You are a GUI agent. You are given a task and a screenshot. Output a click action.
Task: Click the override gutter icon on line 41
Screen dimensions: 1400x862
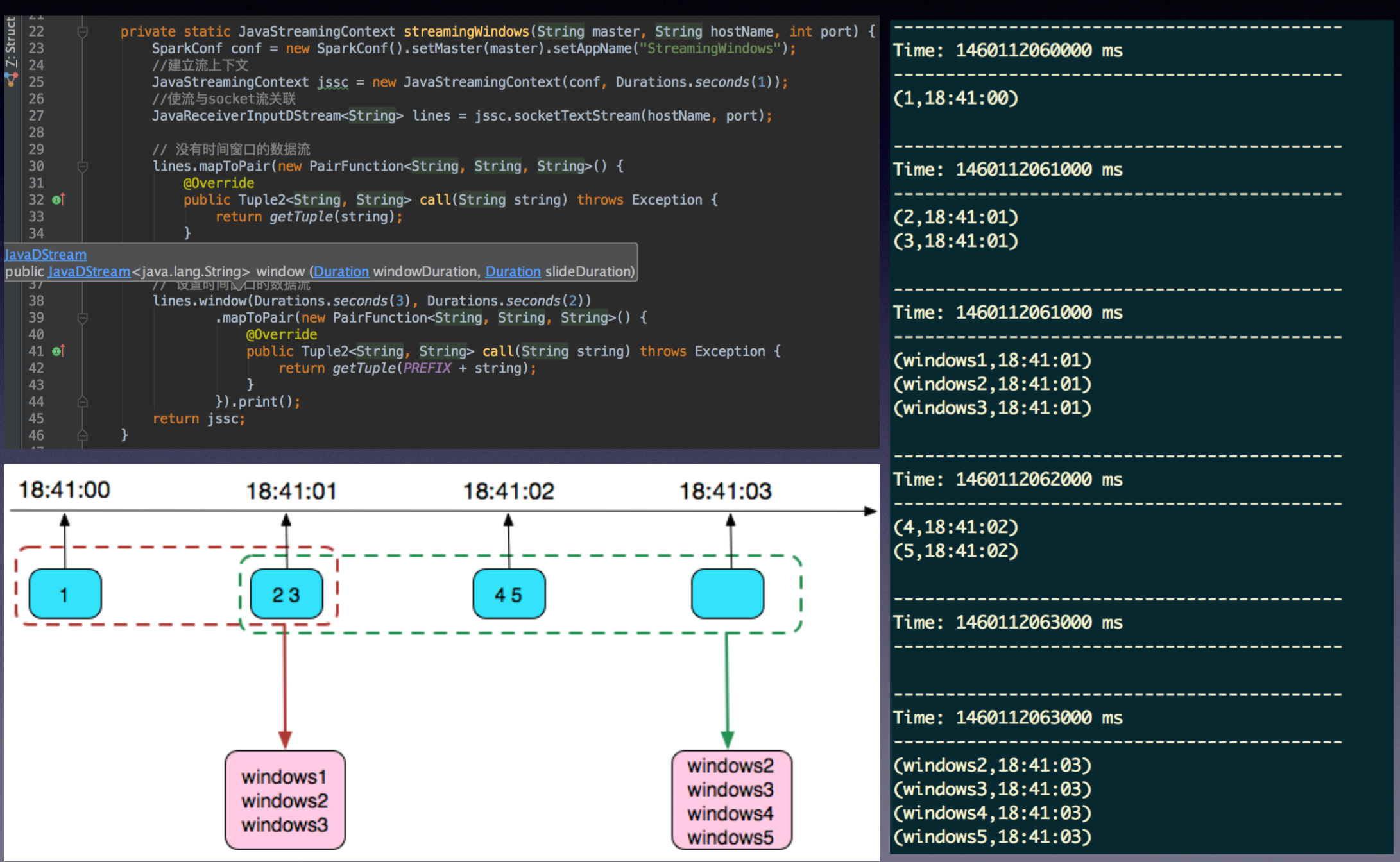[x=58, y=351]
